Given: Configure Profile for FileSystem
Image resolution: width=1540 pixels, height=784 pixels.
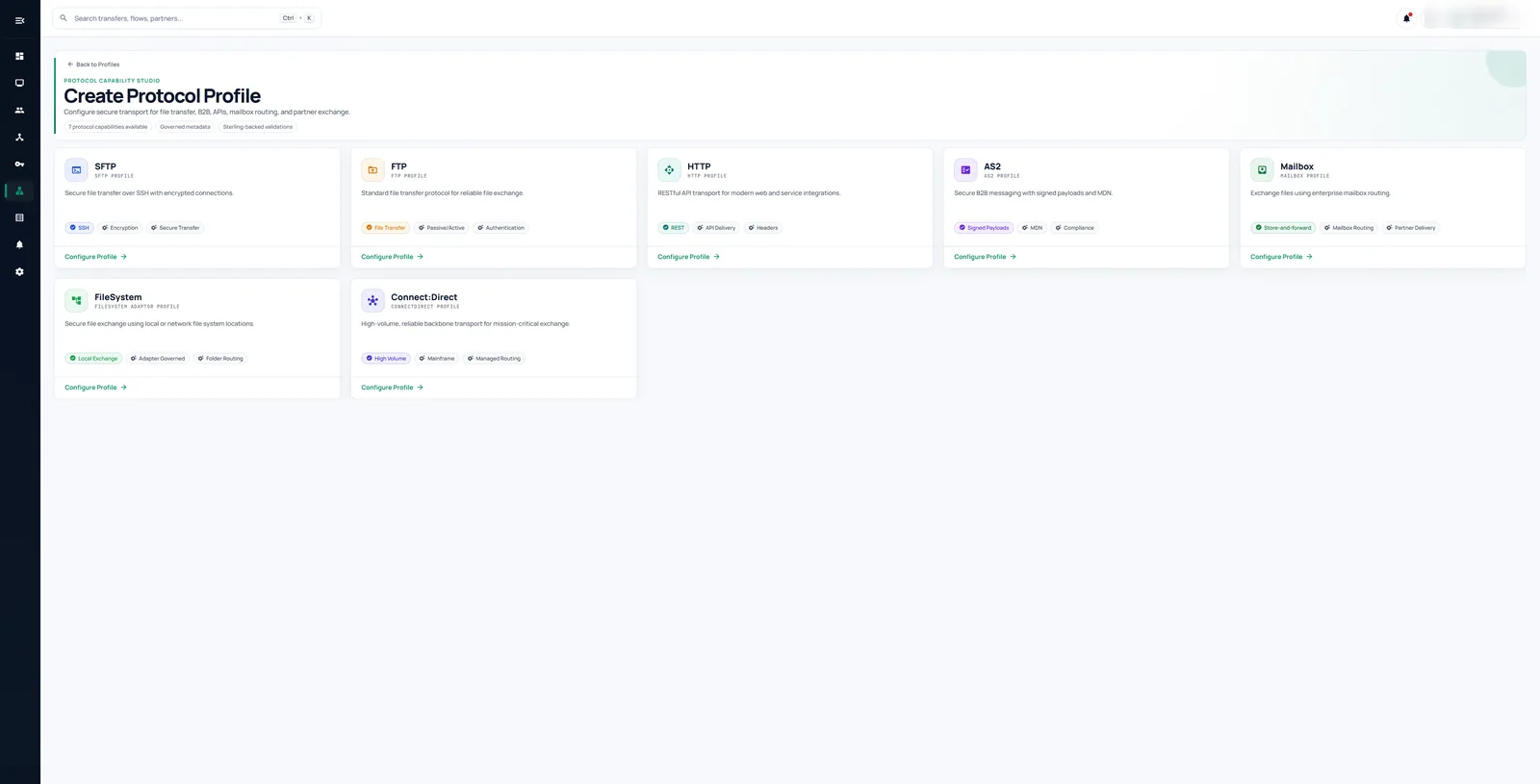Looking at the screenshot, I should pyautogui.click(x=95, y=388).
